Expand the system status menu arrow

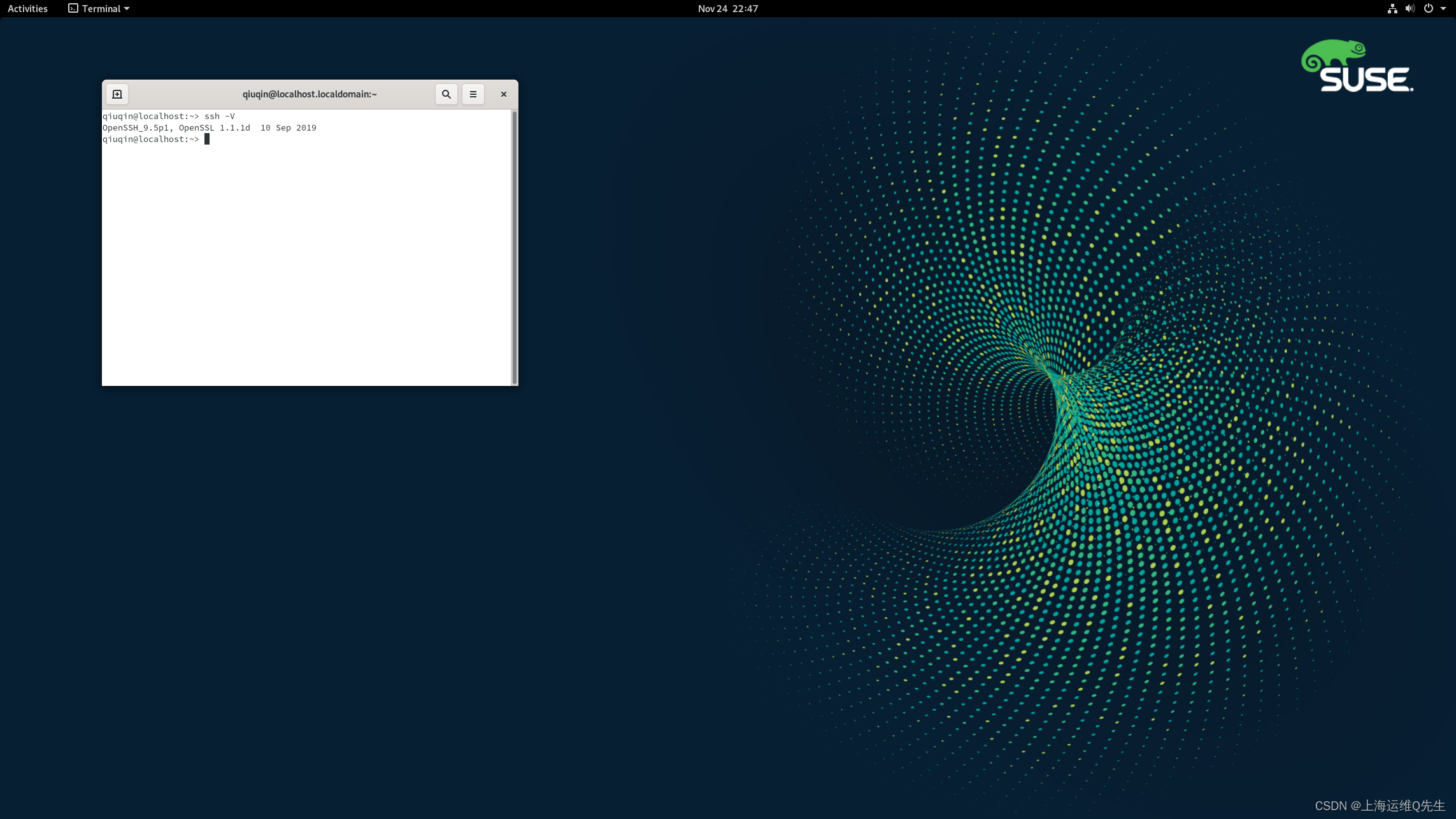point(1443,8)
